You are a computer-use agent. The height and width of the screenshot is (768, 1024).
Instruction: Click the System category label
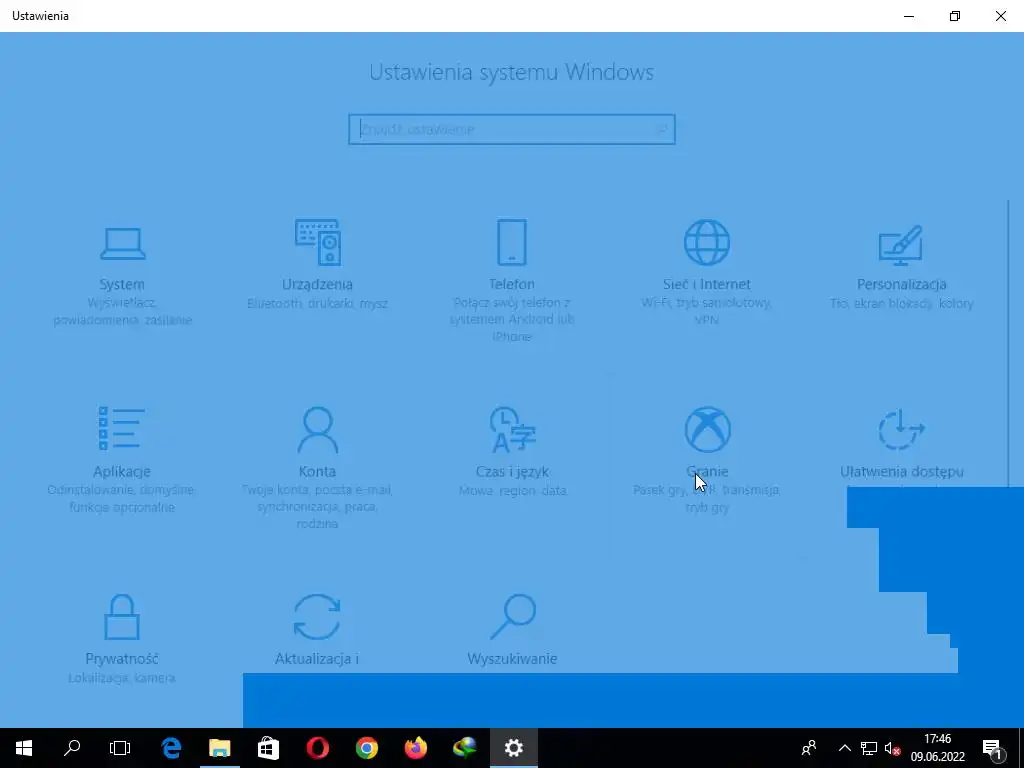pos(122,284)
